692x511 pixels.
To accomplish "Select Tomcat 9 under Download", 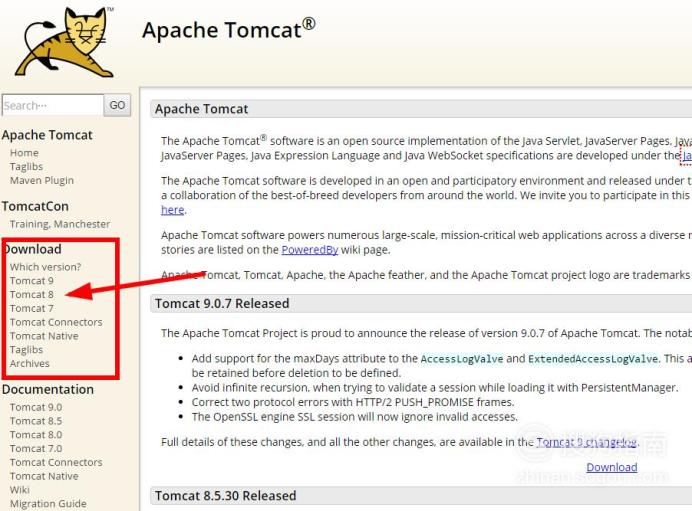I will coord(32,281).
